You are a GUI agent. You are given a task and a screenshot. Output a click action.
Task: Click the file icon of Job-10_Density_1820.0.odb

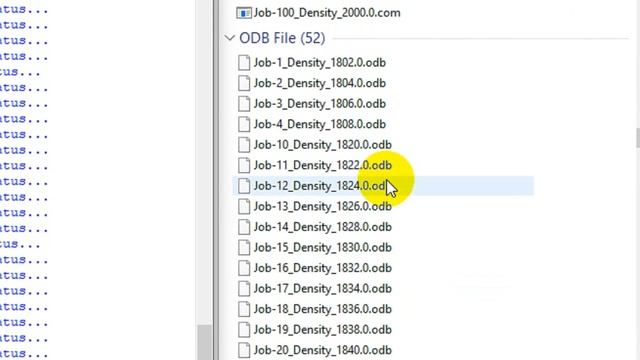(x=244, y=145)
